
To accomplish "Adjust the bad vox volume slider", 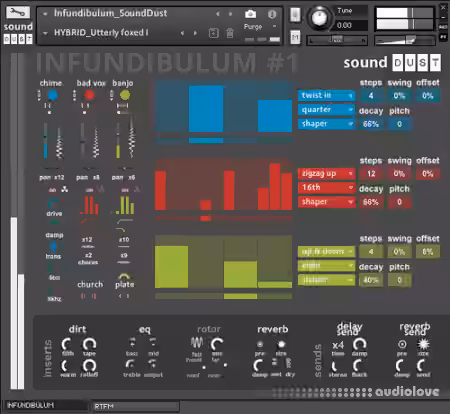I will point(82,141).
